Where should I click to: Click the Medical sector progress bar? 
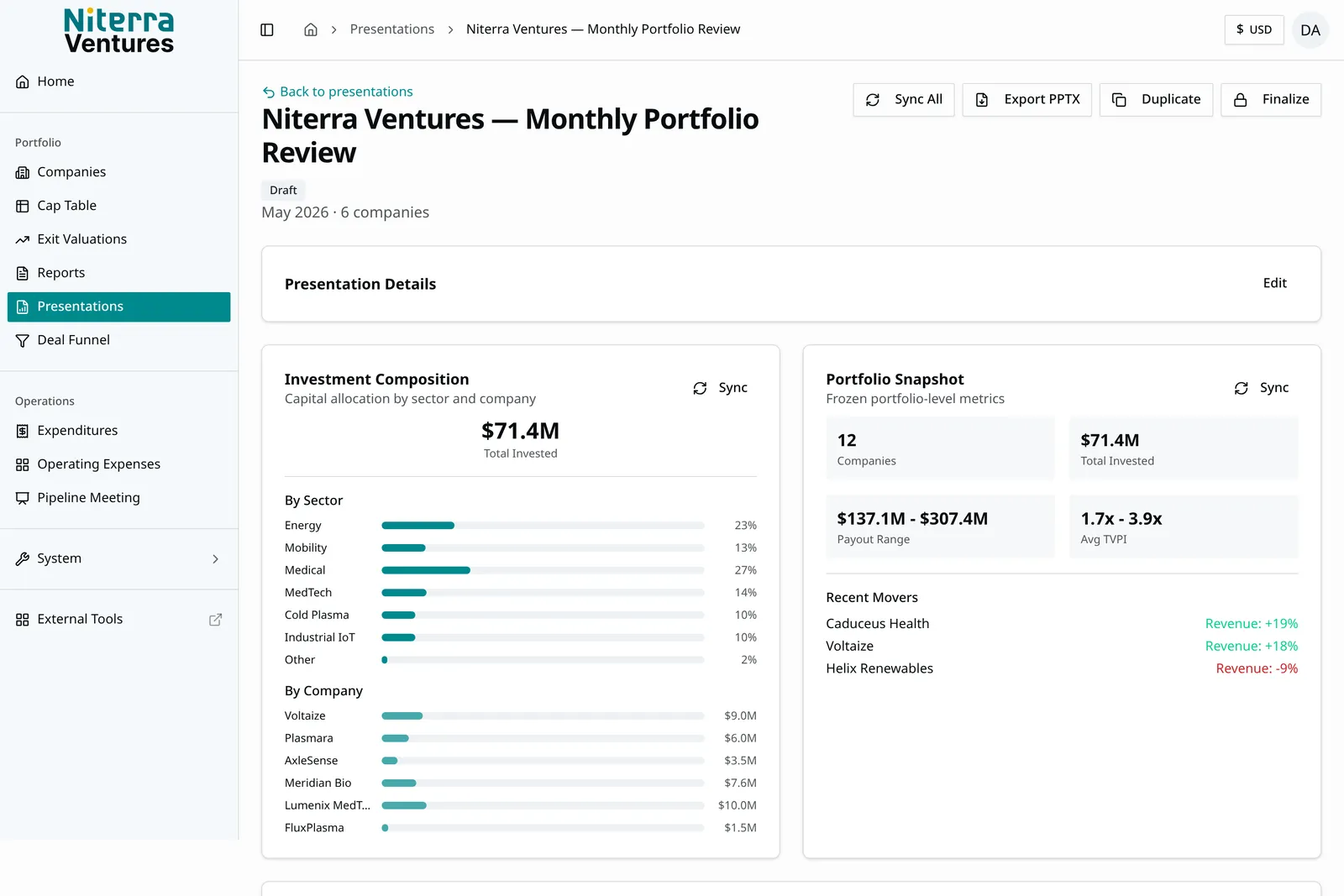(x=543, y=570)
